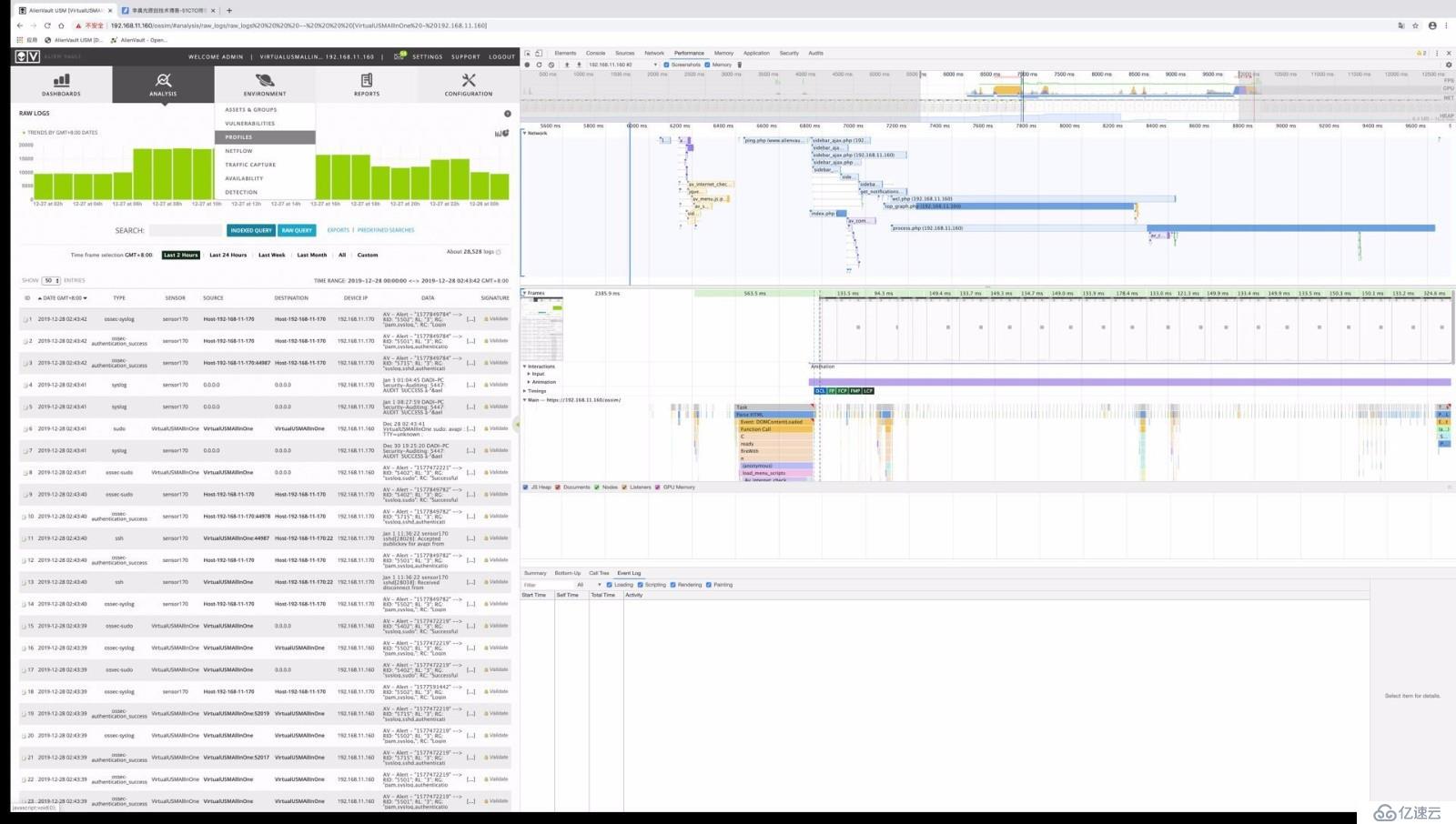Image resolution: width=1456 pixels, height=824 pixels.
Task: Load a profile with the upload arrow icon
Action: point(567,65)
